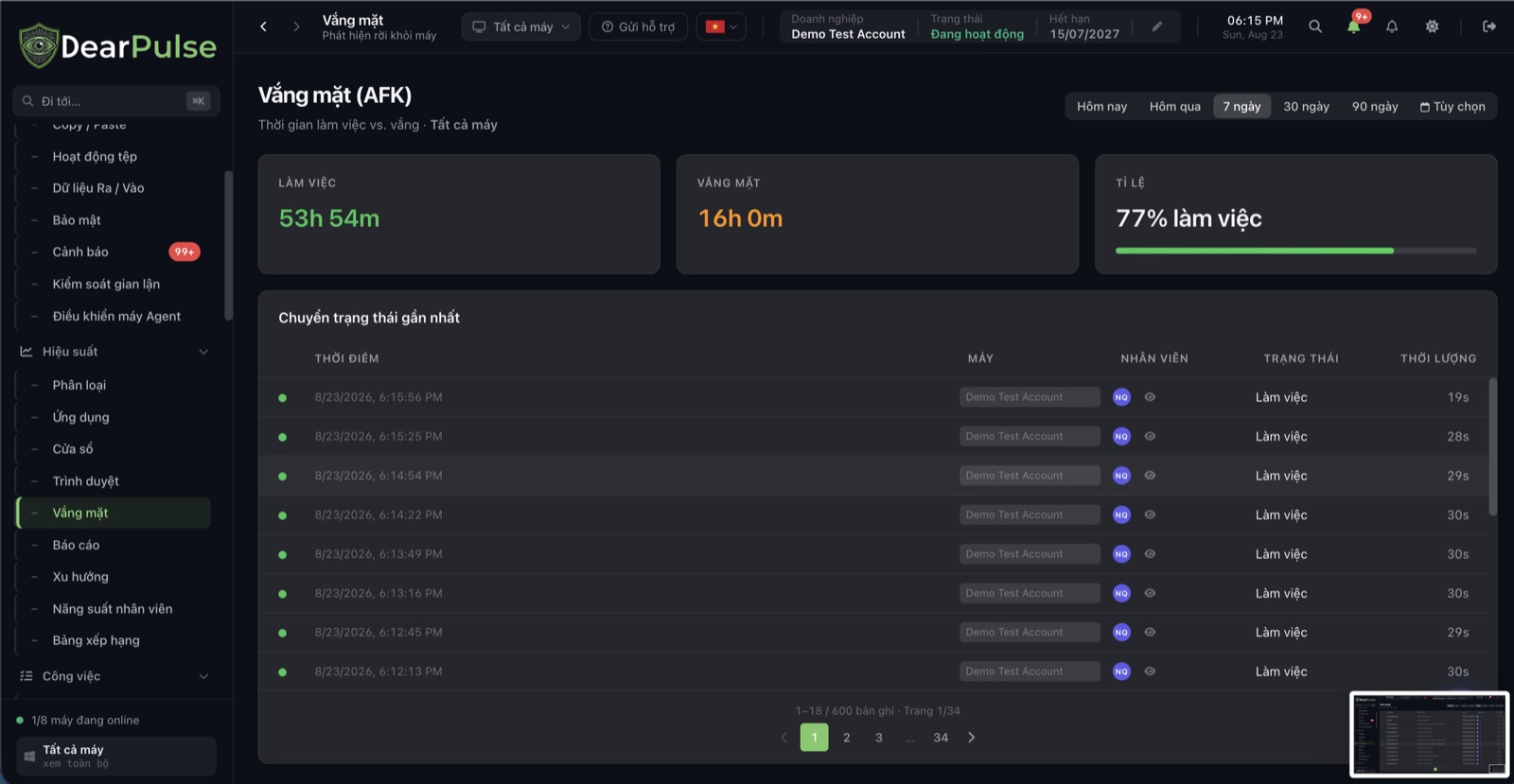Toggle the eye icon in the 6:13:16 PM row
The width and height of the screenshot is (1514, 784).
[1150, 593]
